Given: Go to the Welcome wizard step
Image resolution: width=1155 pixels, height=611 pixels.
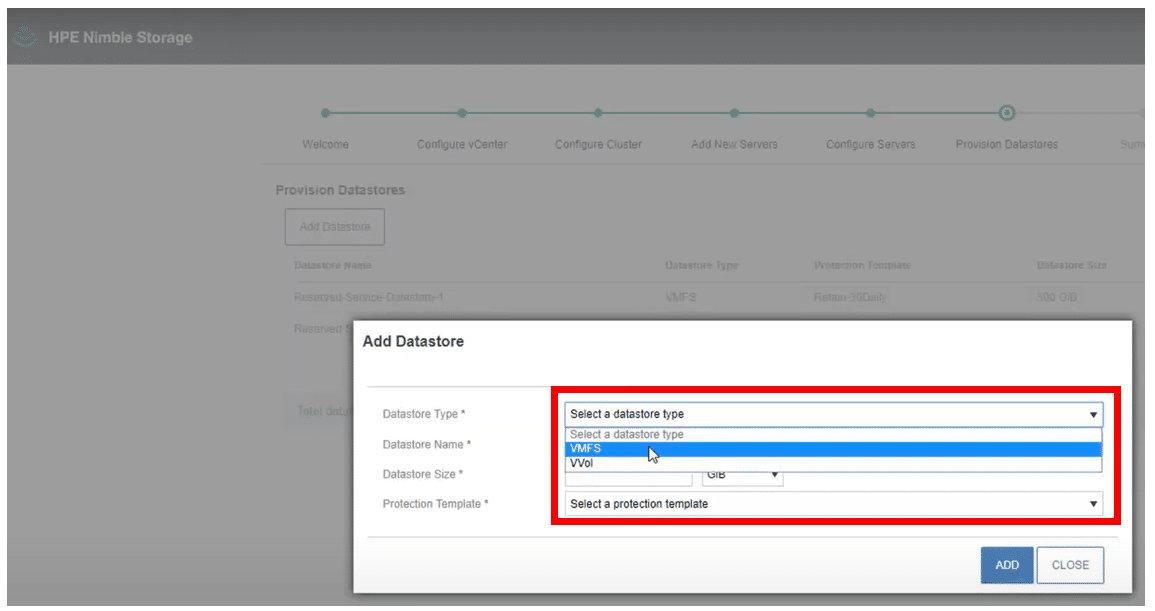Looking at the screenshot, I should [326, 144].
